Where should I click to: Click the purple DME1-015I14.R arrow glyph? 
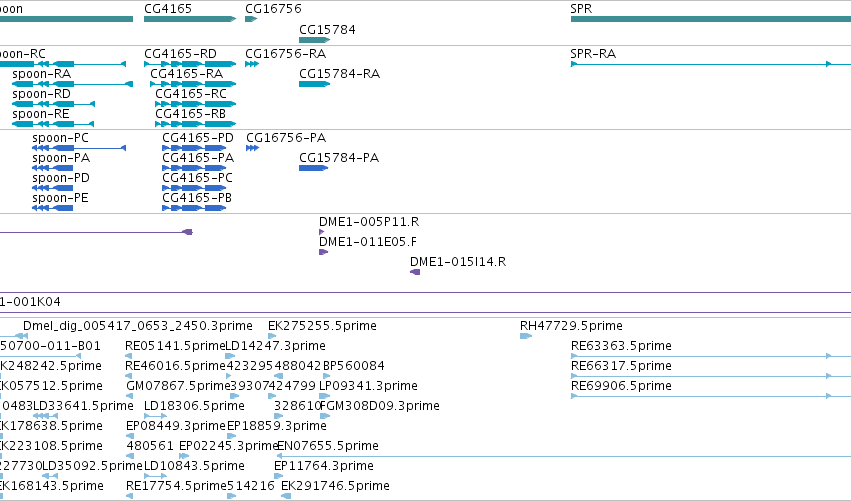(415, 272)
